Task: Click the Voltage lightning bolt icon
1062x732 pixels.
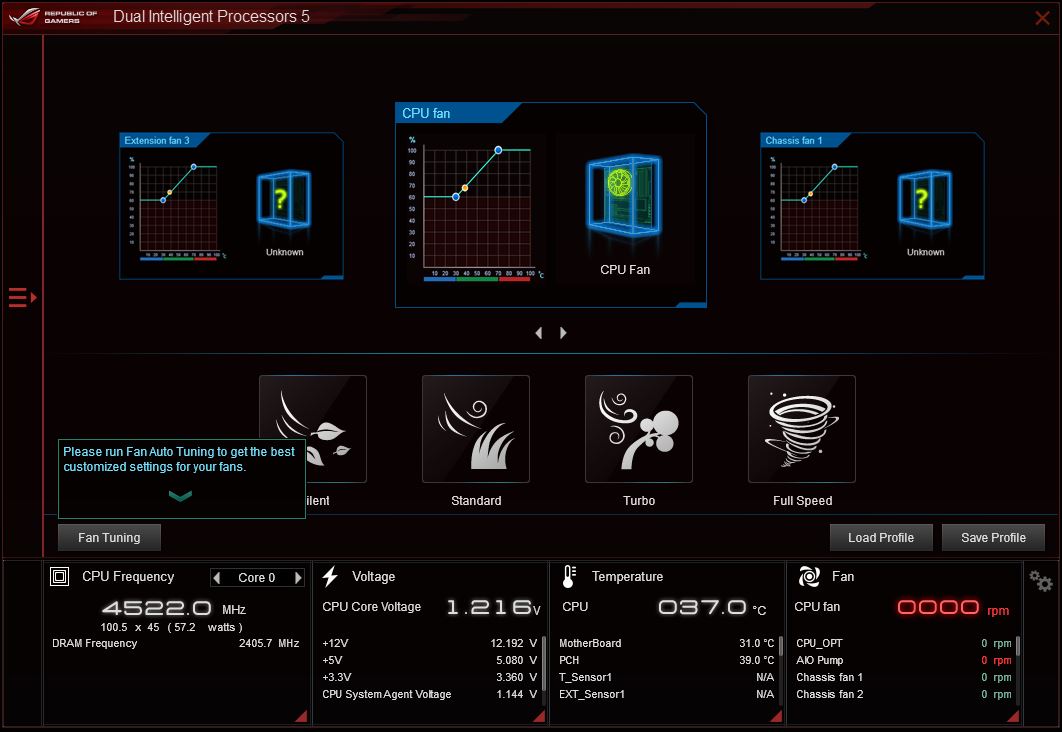Action: [x=330, y=576]
